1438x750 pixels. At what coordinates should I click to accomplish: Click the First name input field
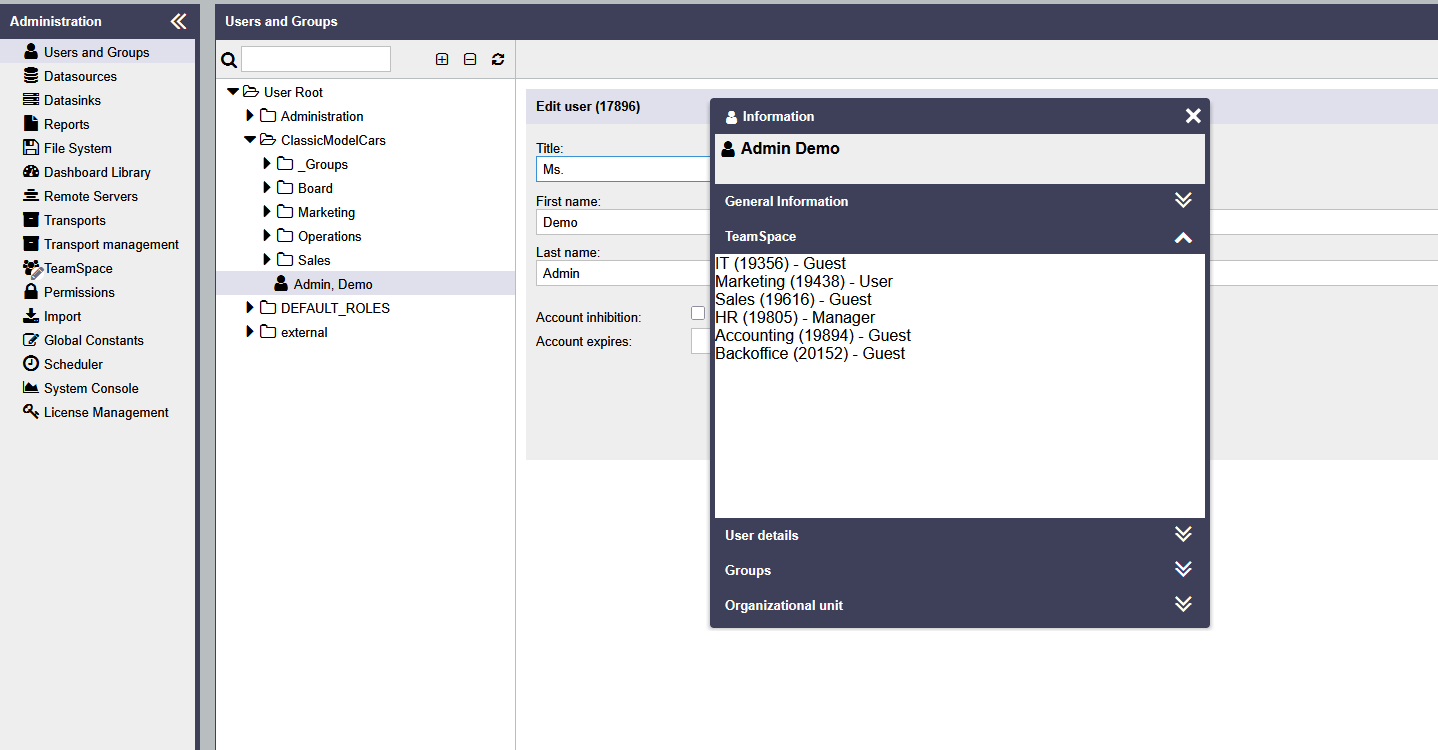tap(623, 222)
